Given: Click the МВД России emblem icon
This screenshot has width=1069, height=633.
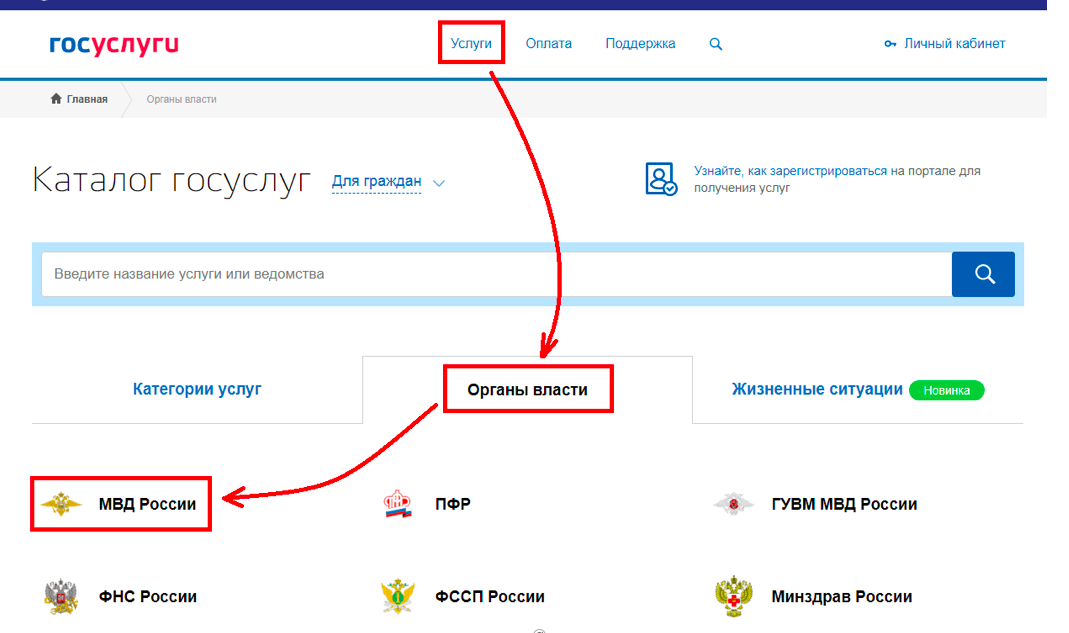Looking at the screenshot, I should click(x=61, y=504).
